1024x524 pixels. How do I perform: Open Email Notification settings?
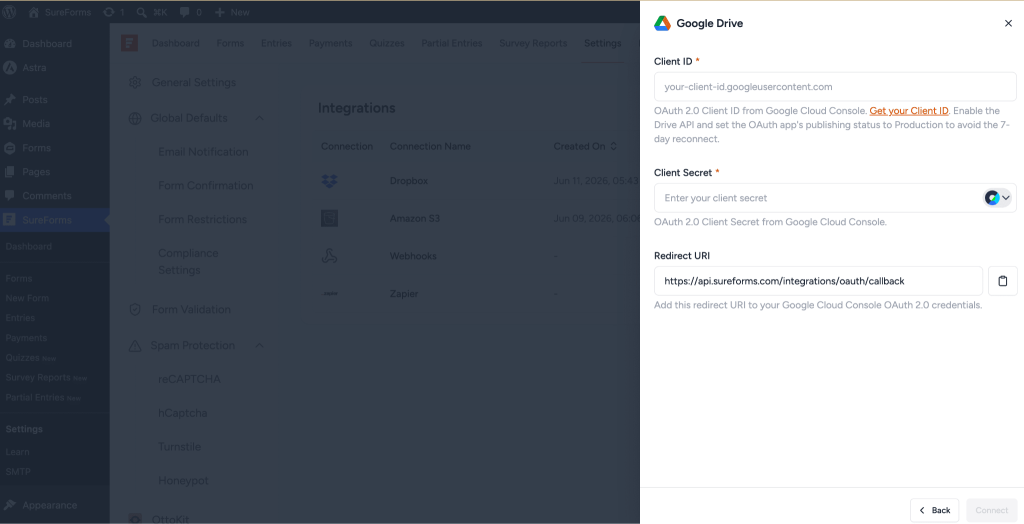203,152
